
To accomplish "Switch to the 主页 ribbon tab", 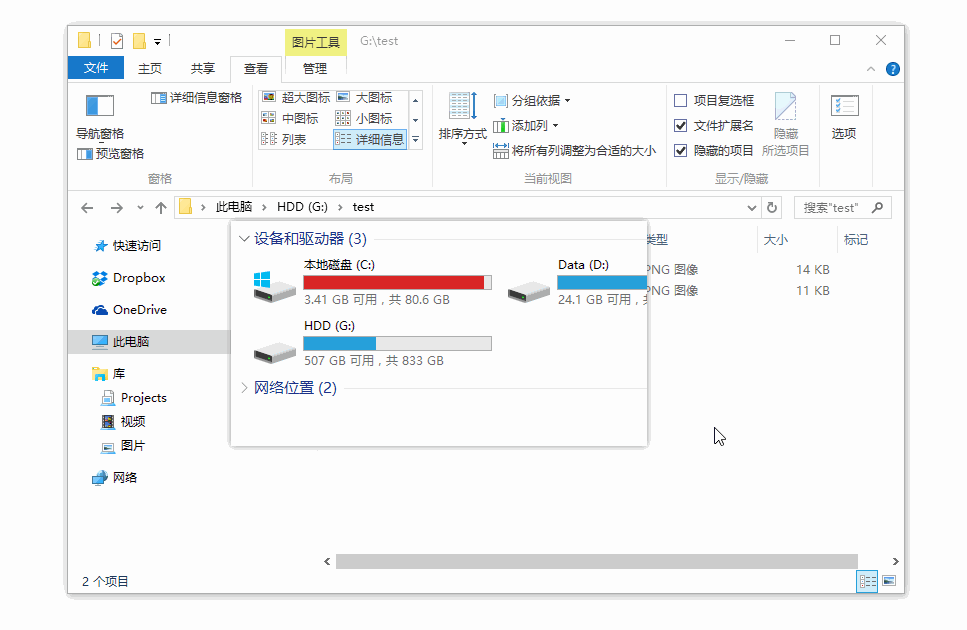I will click(148, 68).
